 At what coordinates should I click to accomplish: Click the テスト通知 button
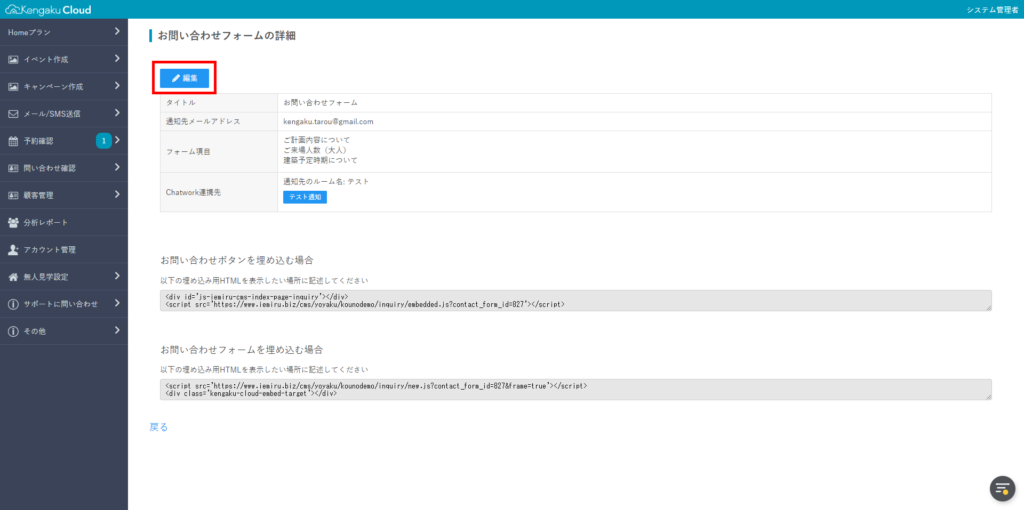(305, 197)
